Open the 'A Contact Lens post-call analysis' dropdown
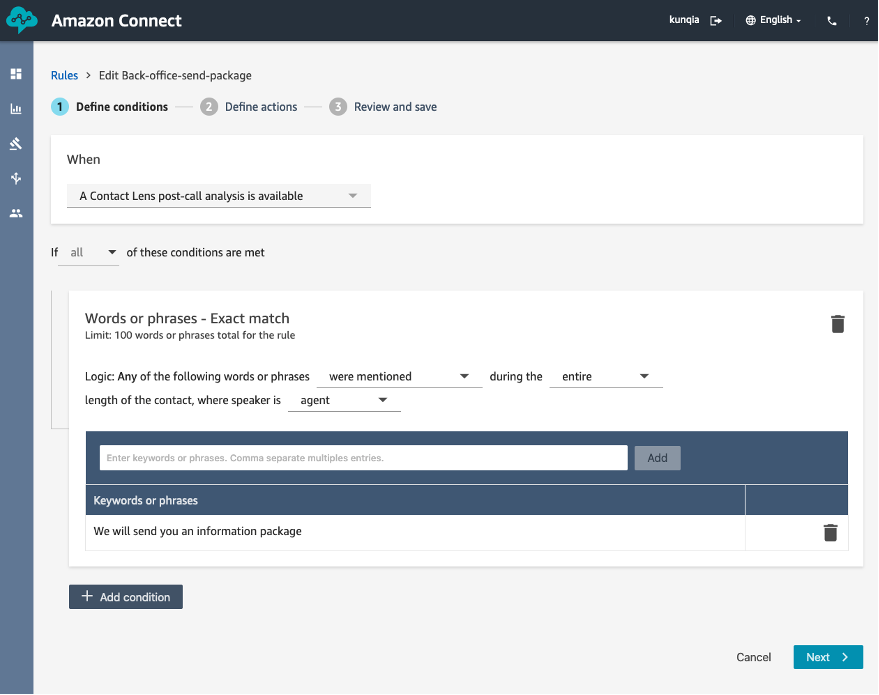This screenshot has width=879, height=695. (219, 196)
